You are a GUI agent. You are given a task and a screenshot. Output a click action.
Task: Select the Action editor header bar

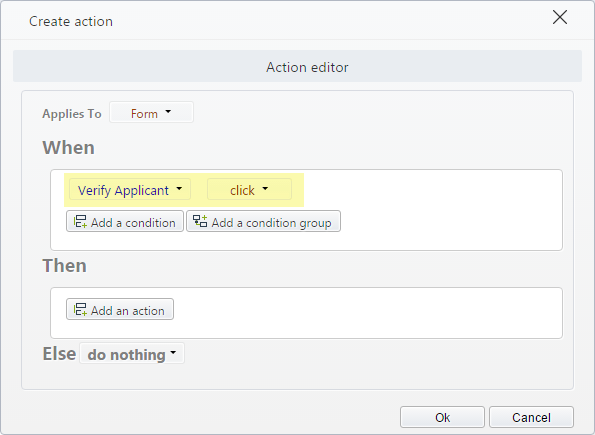298,66
